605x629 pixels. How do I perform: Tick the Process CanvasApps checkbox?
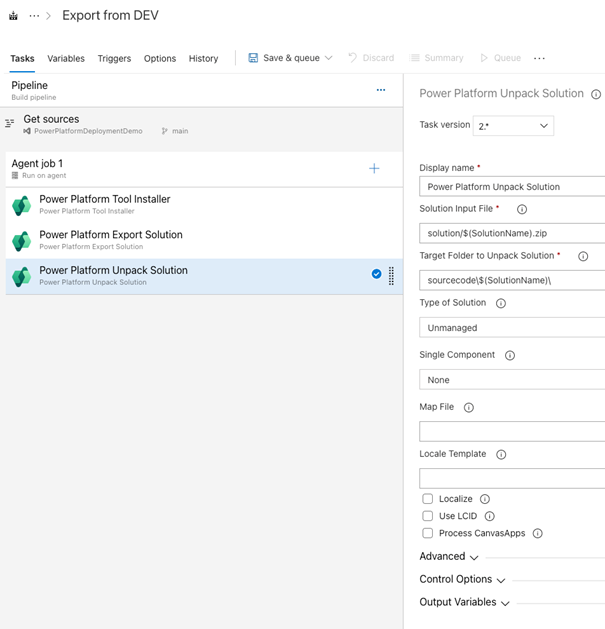pyautogui.click(x=428, y=533)
